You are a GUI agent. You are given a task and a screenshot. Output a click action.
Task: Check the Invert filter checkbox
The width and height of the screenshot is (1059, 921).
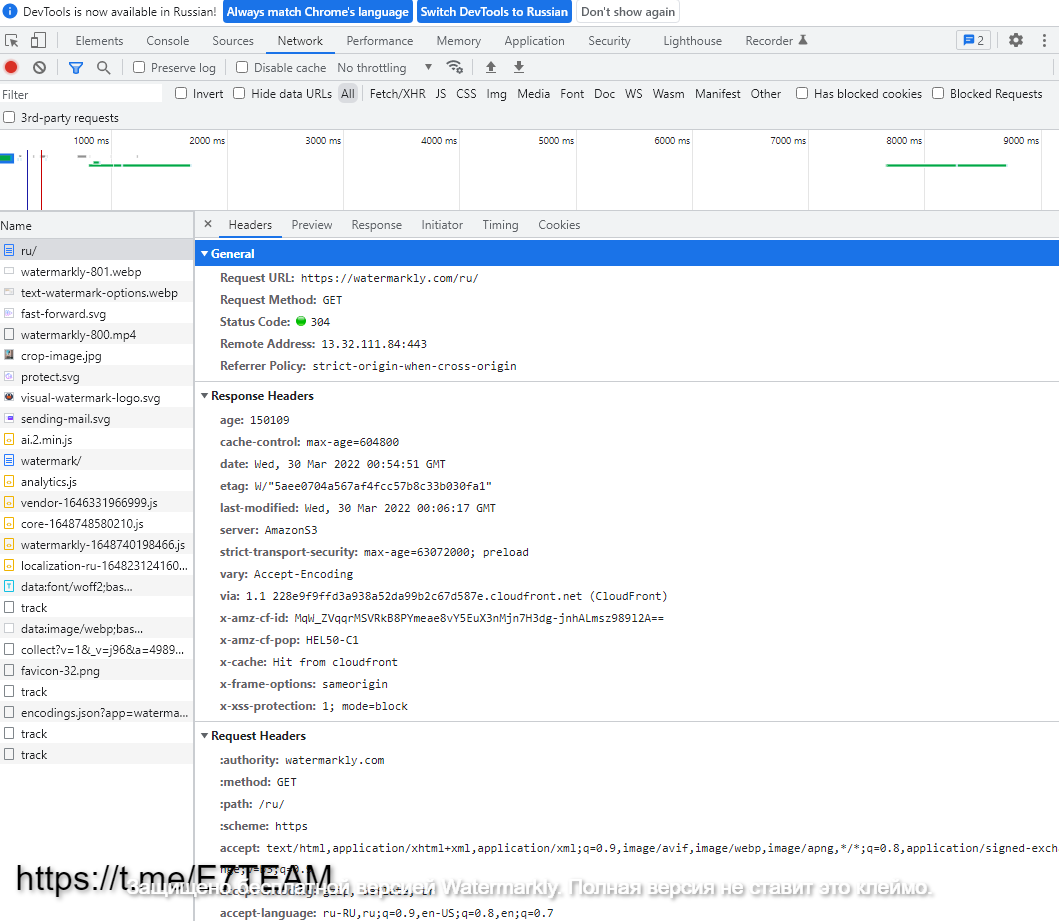coord(181,93)
